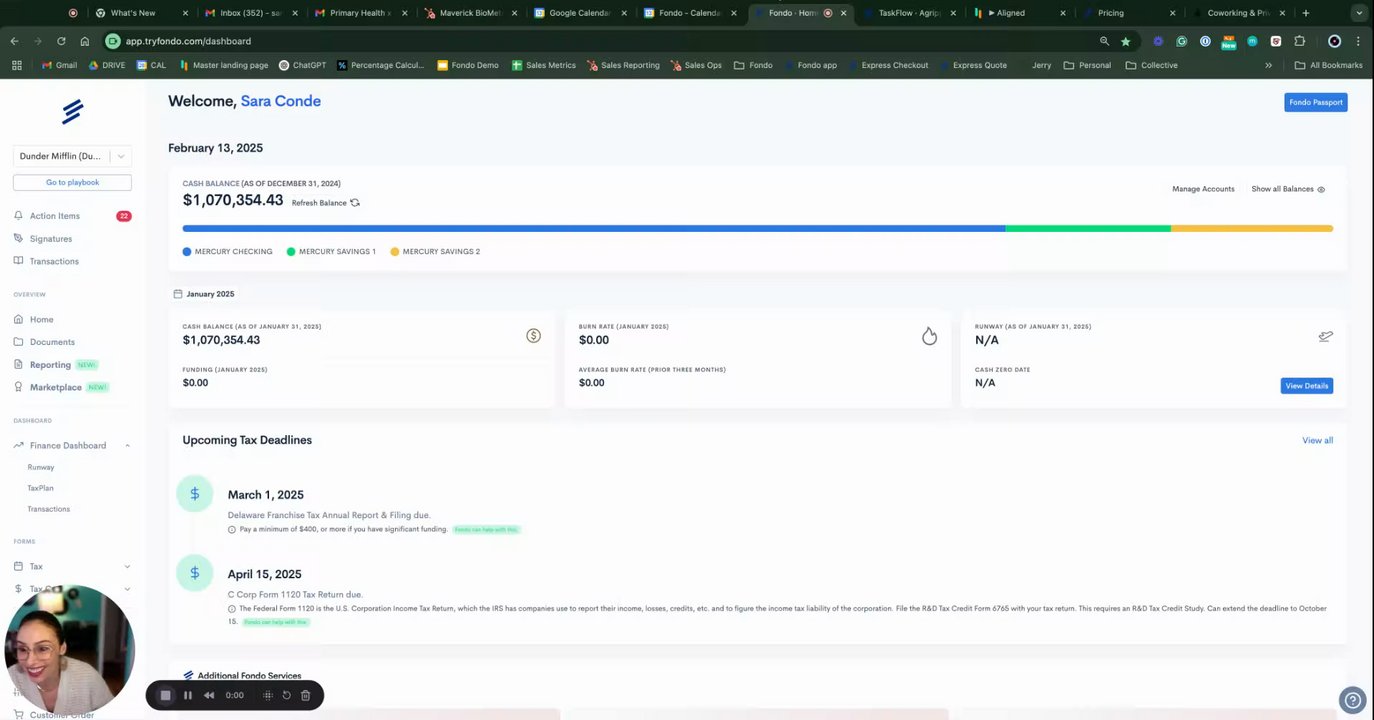
Task: Open Documents in the sidebar
Action: point(52,342)
